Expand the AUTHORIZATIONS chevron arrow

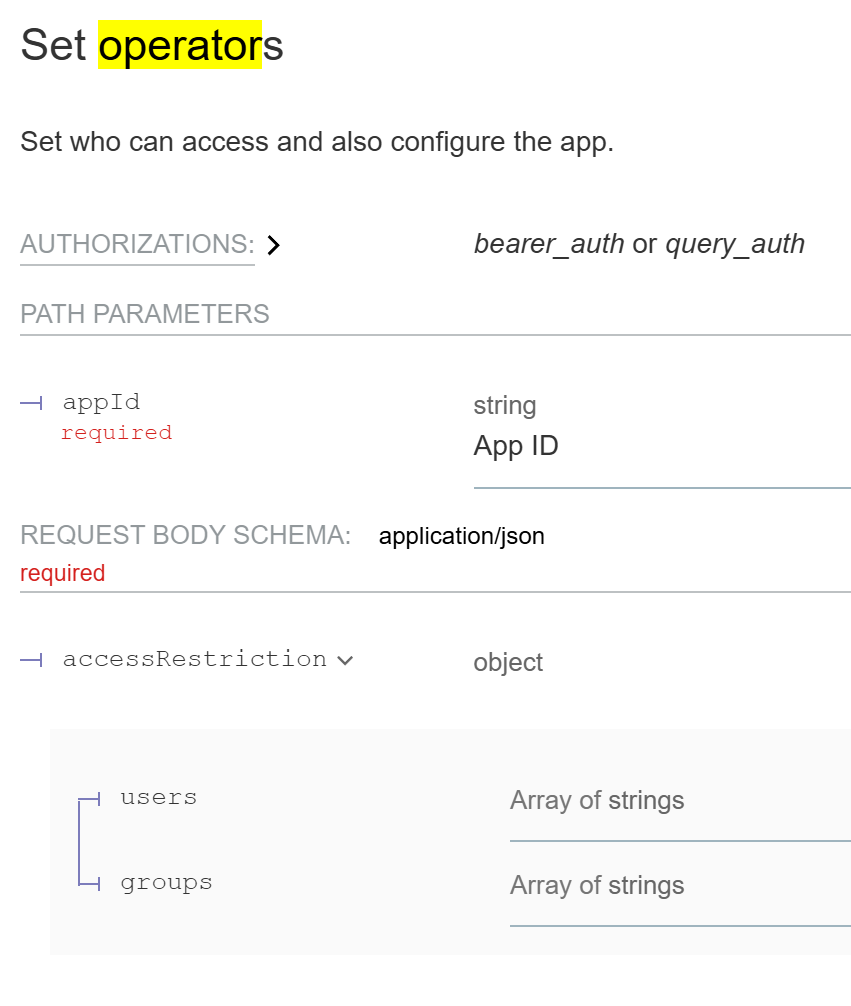point(274,245)
